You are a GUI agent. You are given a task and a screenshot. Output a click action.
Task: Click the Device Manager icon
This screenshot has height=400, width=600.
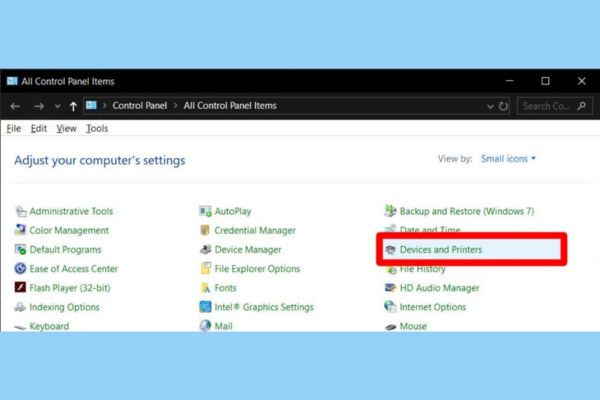coord(205,250)
